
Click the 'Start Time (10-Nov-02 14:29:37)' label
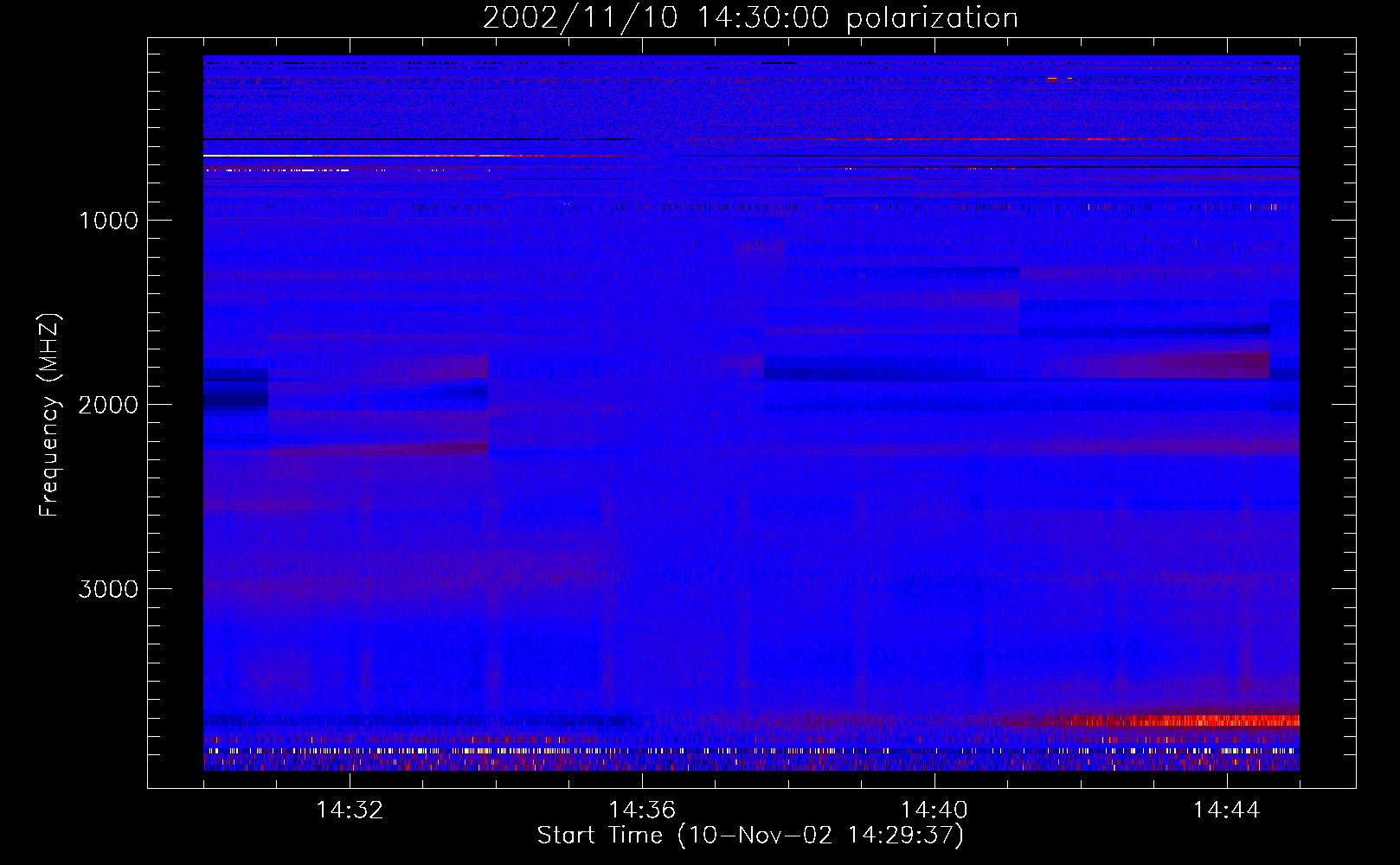(750, 836)
